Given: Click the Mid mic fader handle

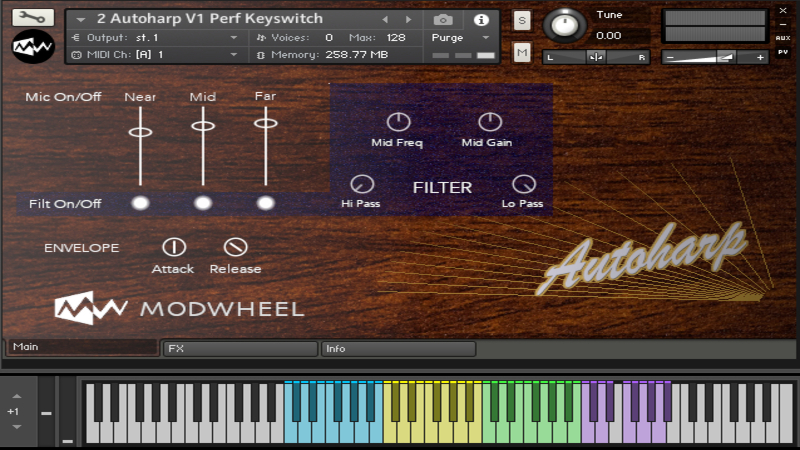Looking at the screenshot, I should pyautogui.click(x=203, y=126).
